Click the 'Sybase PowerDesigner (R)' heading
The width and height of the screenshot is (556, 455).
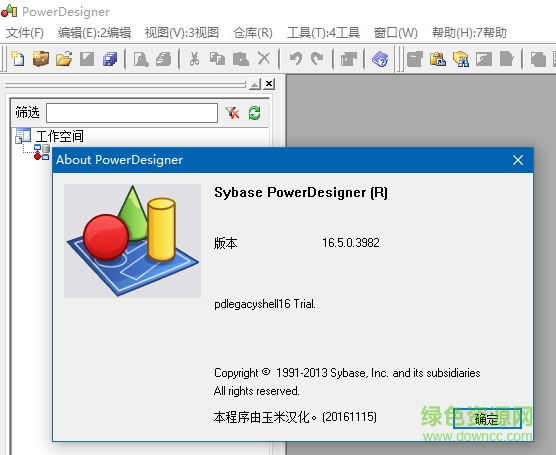[x=301, y=193]
